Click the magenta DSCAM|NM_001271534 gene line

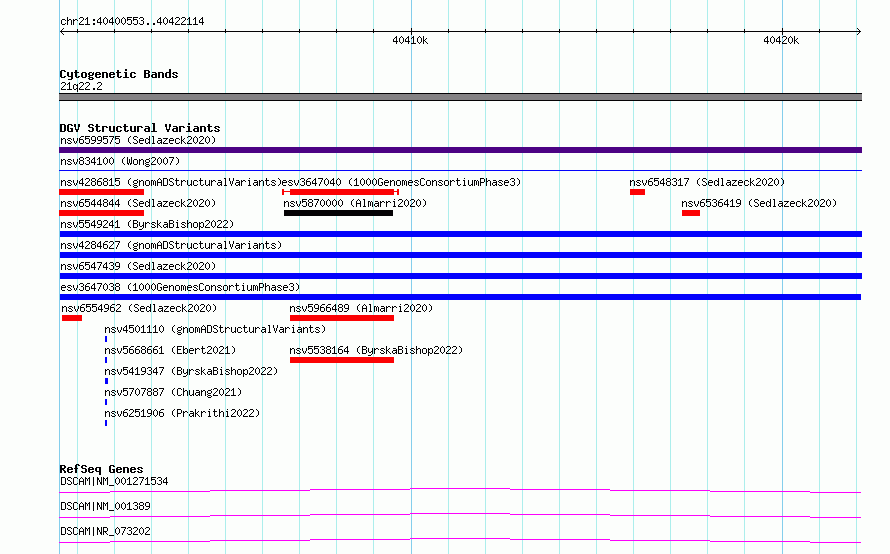coord(460,490)
